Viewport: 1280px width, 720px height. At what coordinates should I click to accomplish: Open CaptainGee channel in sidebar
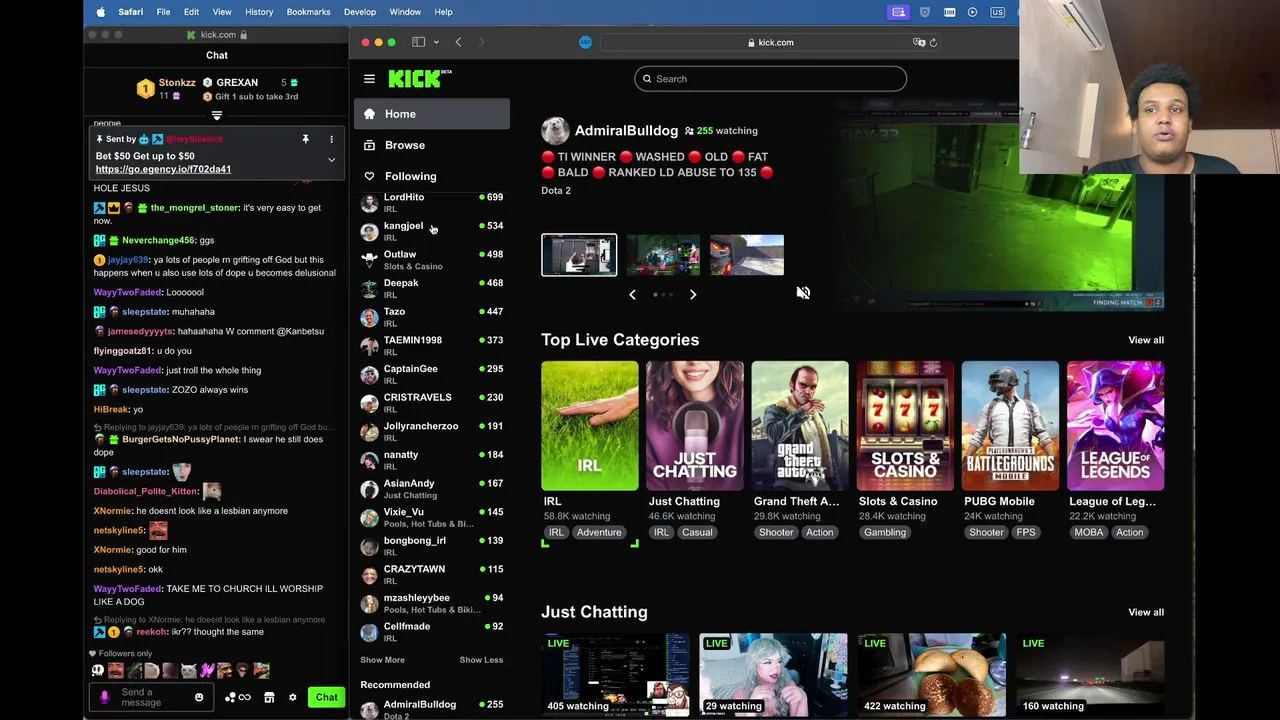click(x=432, y=374)
